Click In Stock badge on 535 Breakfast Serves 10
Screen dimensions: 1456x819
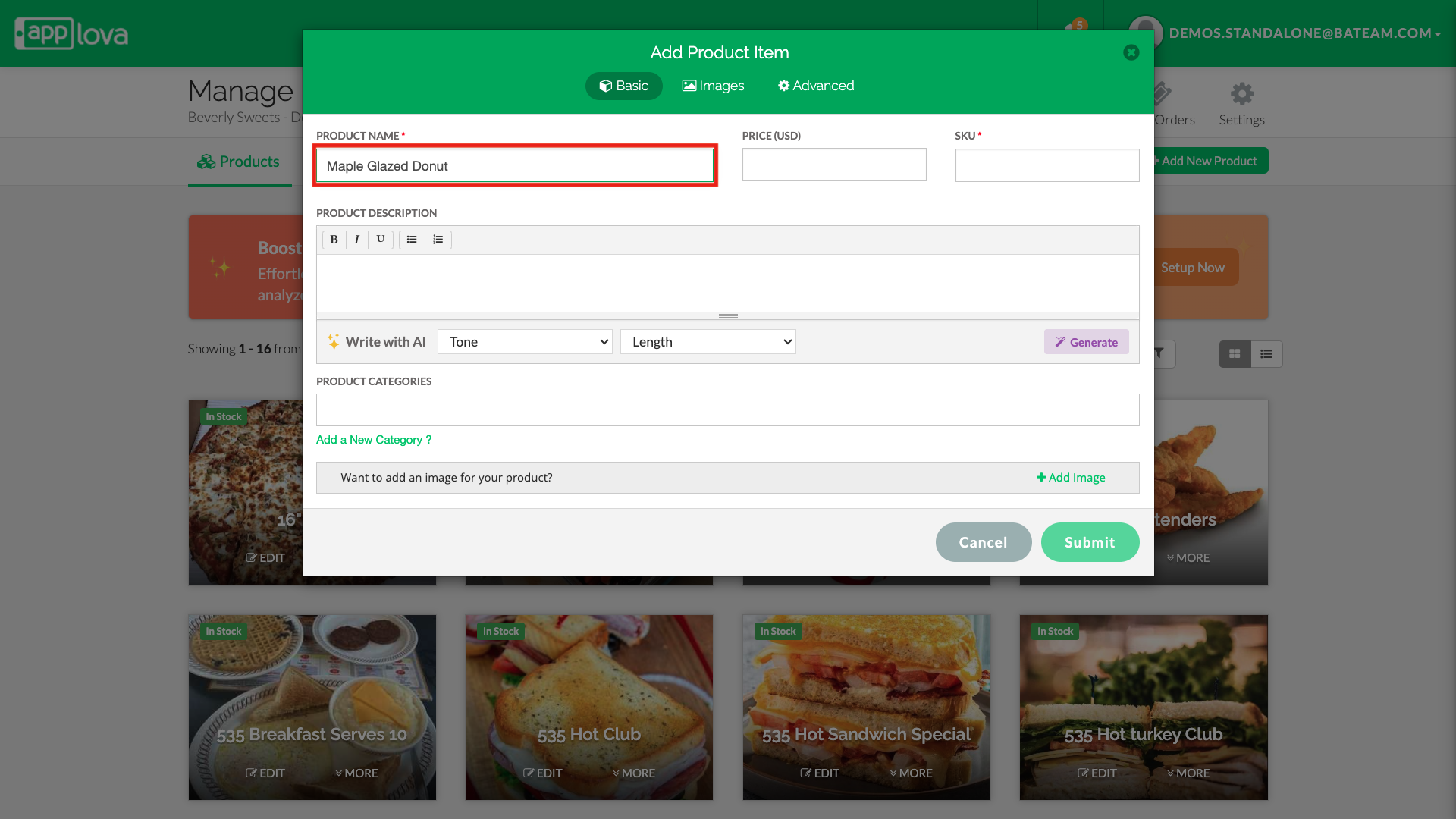[x=223, y=631]
